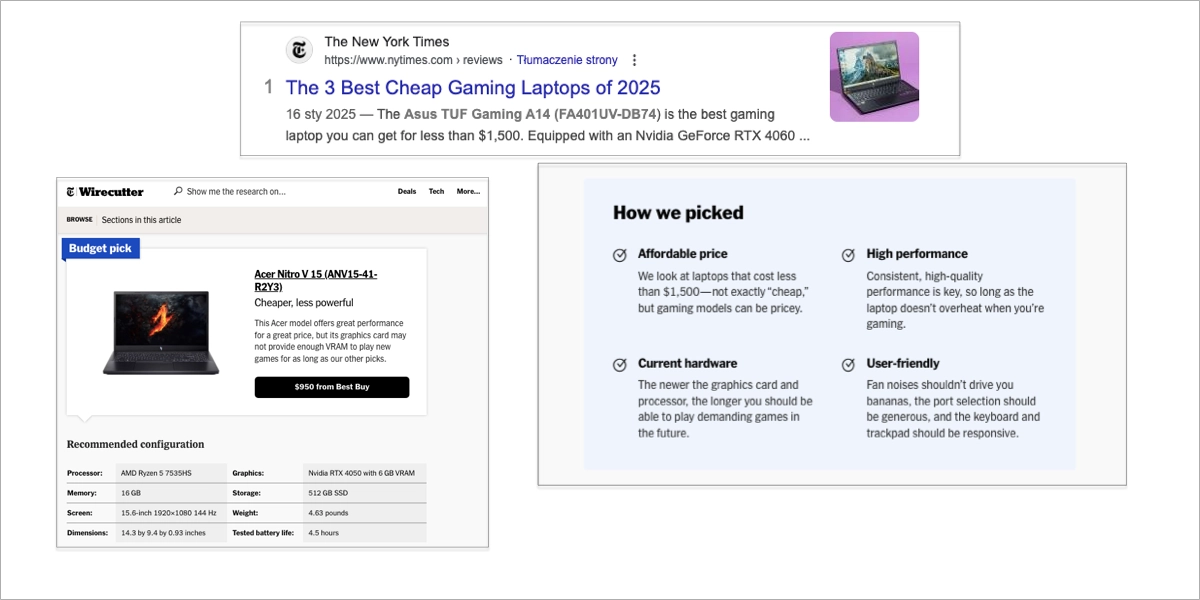Click the Wirecutter masthead logo
This screenshot has width=1200, height=600.
tap(103, 190)
